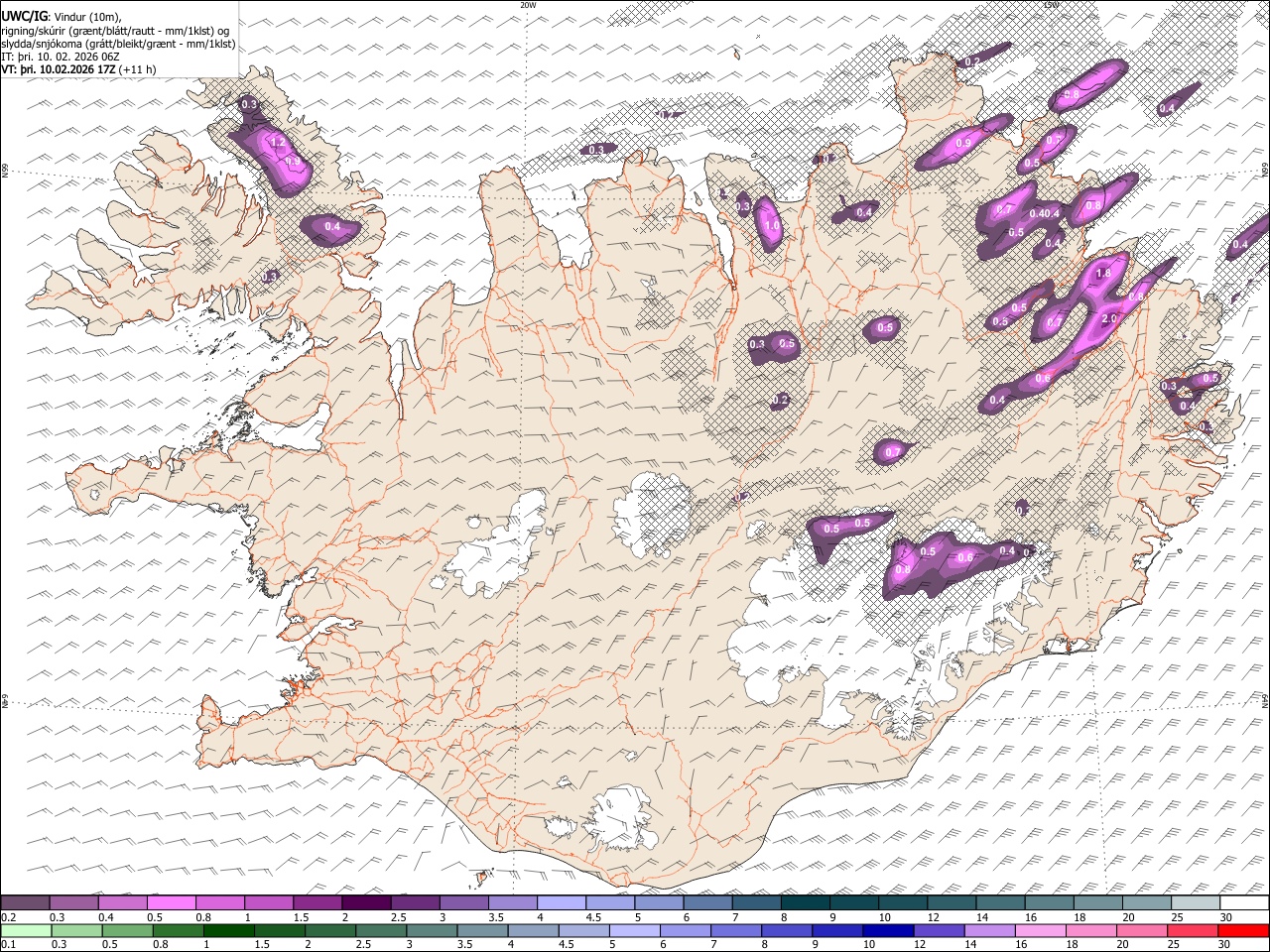This screenshot has height=952, width=1270.
Task: Click the '1.2' precipitation value in the Westfjords
Action: [x=278, y=143]
